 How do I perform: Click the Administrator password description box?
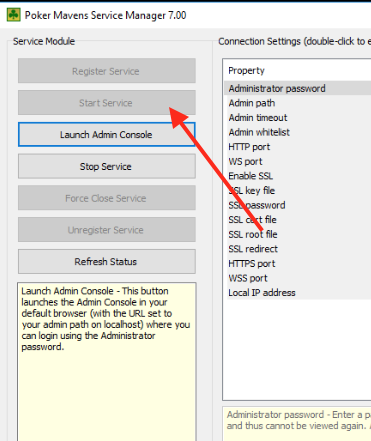pos(297,424)
